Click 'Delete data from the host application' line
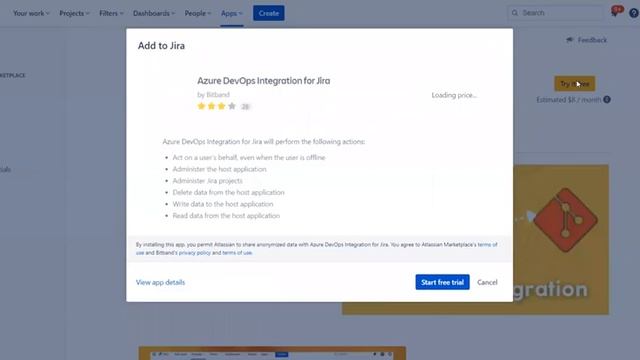 point(229,192)
